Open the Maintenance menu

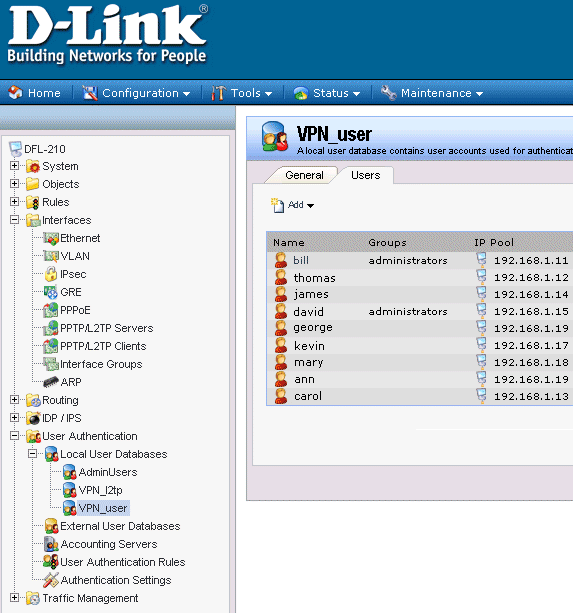tap(432, 93)
